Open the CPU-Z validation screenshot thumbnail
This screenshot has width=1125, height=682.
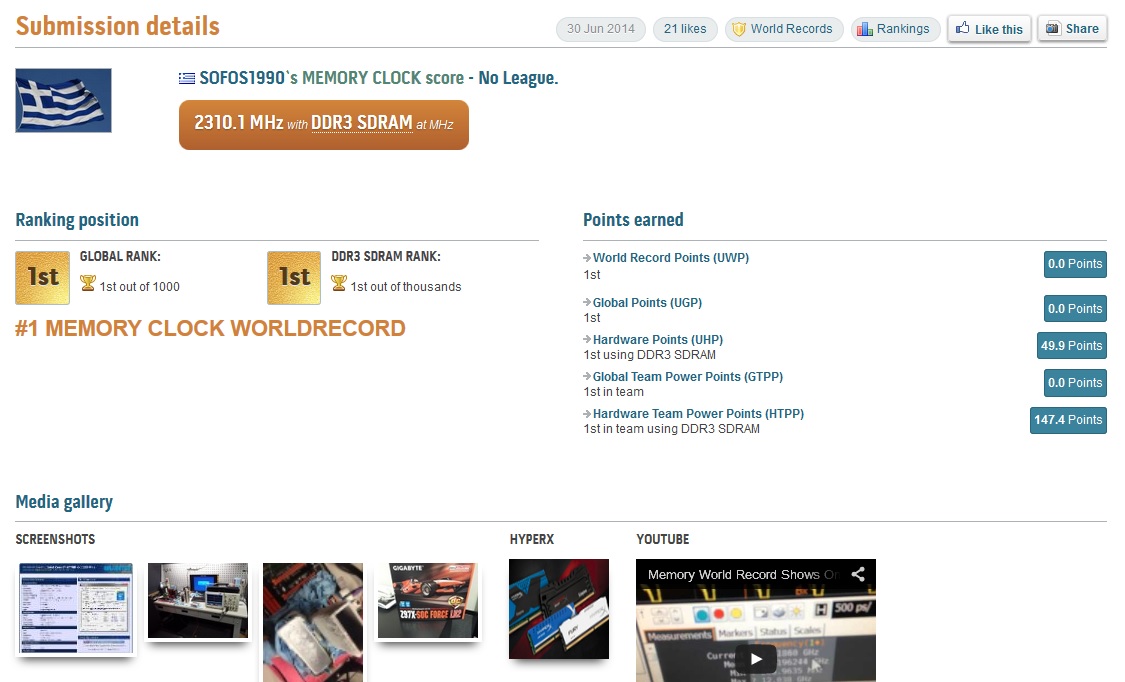click(x=76, y=608)
